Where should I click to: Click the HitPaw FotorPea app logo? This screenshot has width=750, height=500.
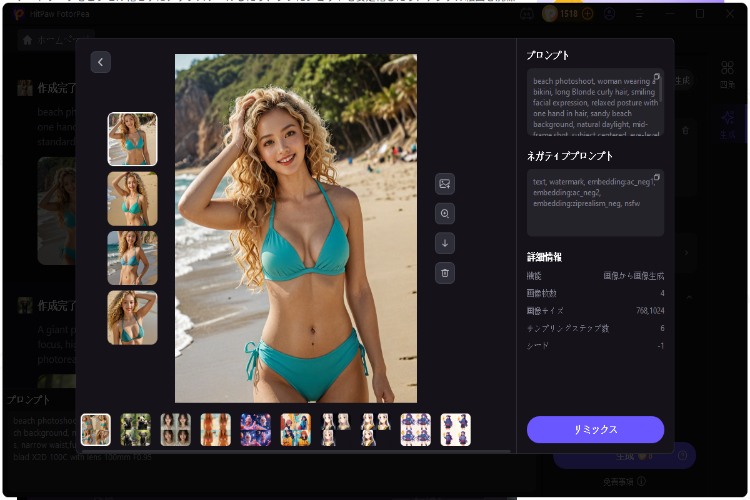click(20, 14)
